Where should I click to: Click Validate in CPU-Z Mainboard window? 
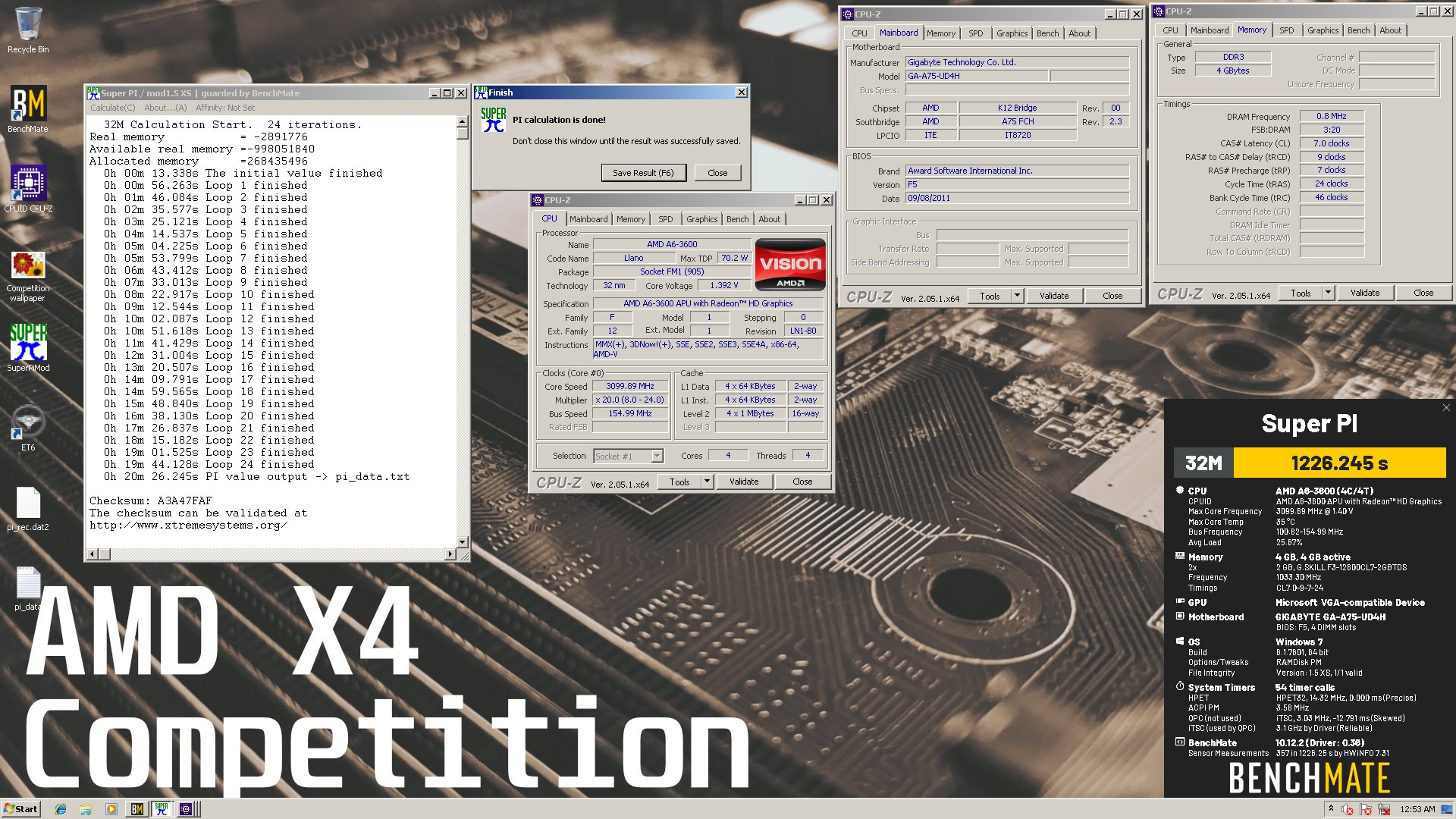(x=1054, y=296)
